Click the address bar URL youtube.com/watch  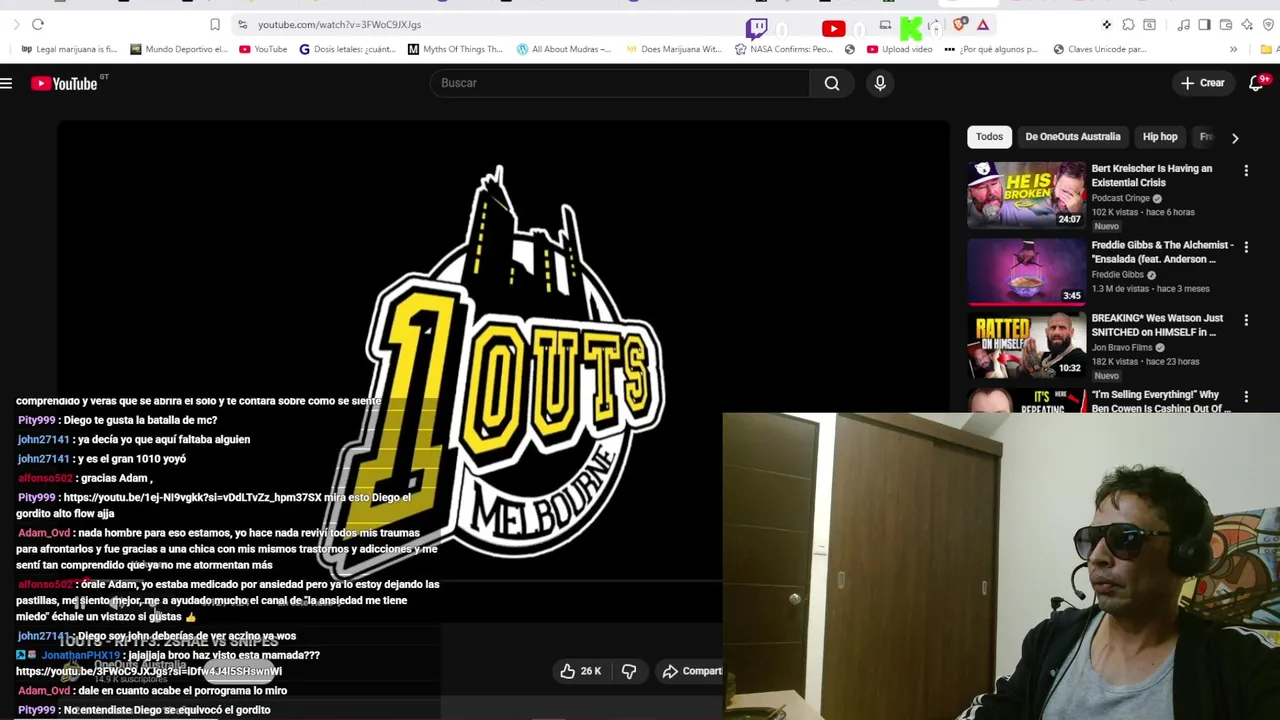click(339, 24)
